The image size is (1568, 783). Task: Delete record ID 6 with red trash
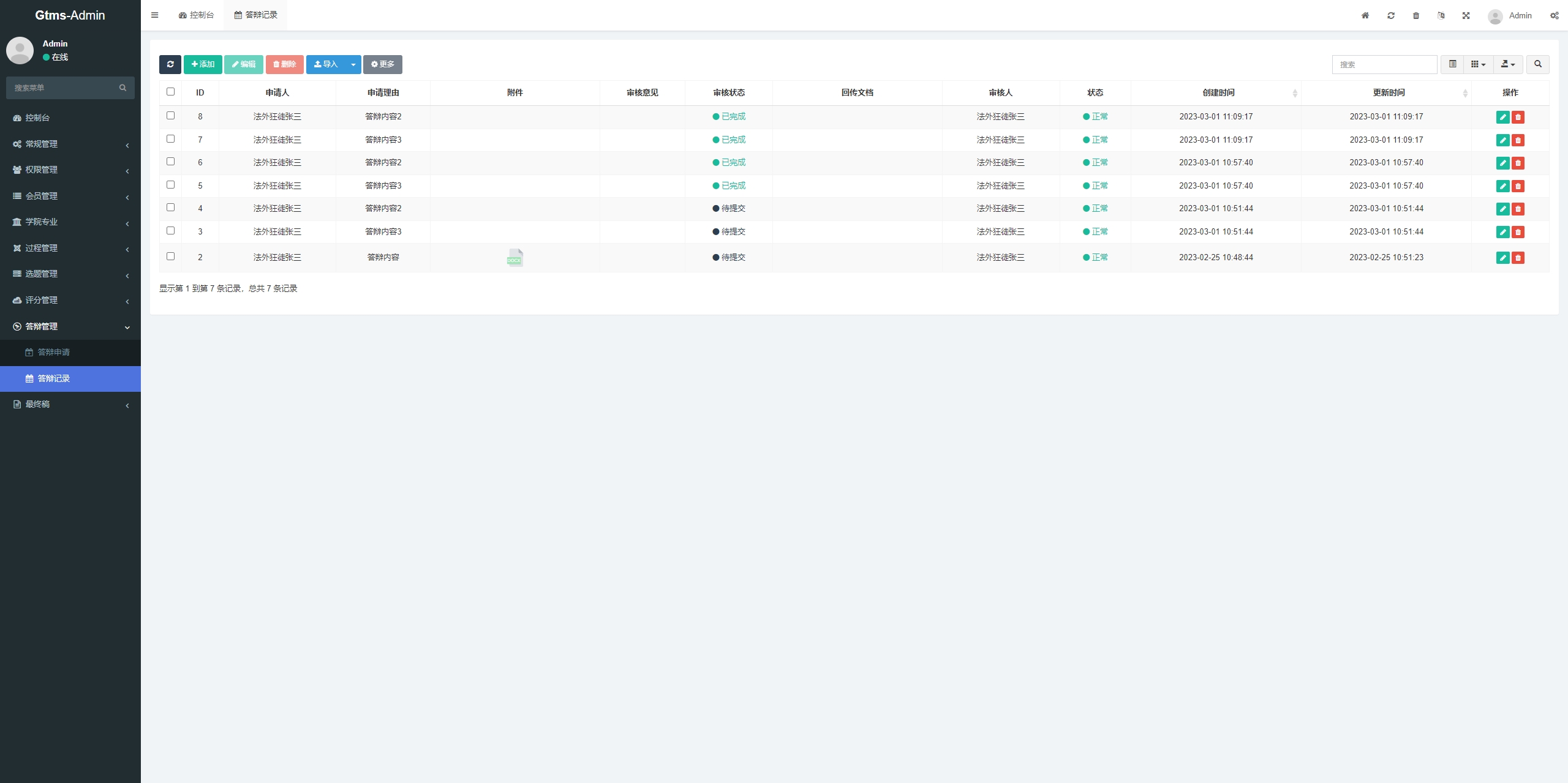pos(1518,163)
